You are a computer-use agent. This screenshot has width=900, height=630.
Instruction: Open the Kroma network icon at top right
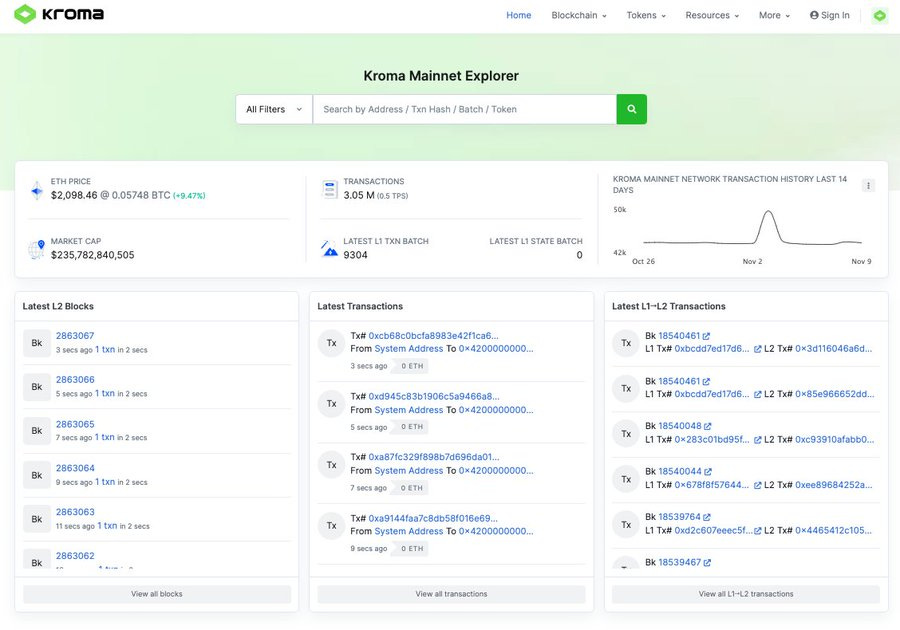tap(879, 15)
